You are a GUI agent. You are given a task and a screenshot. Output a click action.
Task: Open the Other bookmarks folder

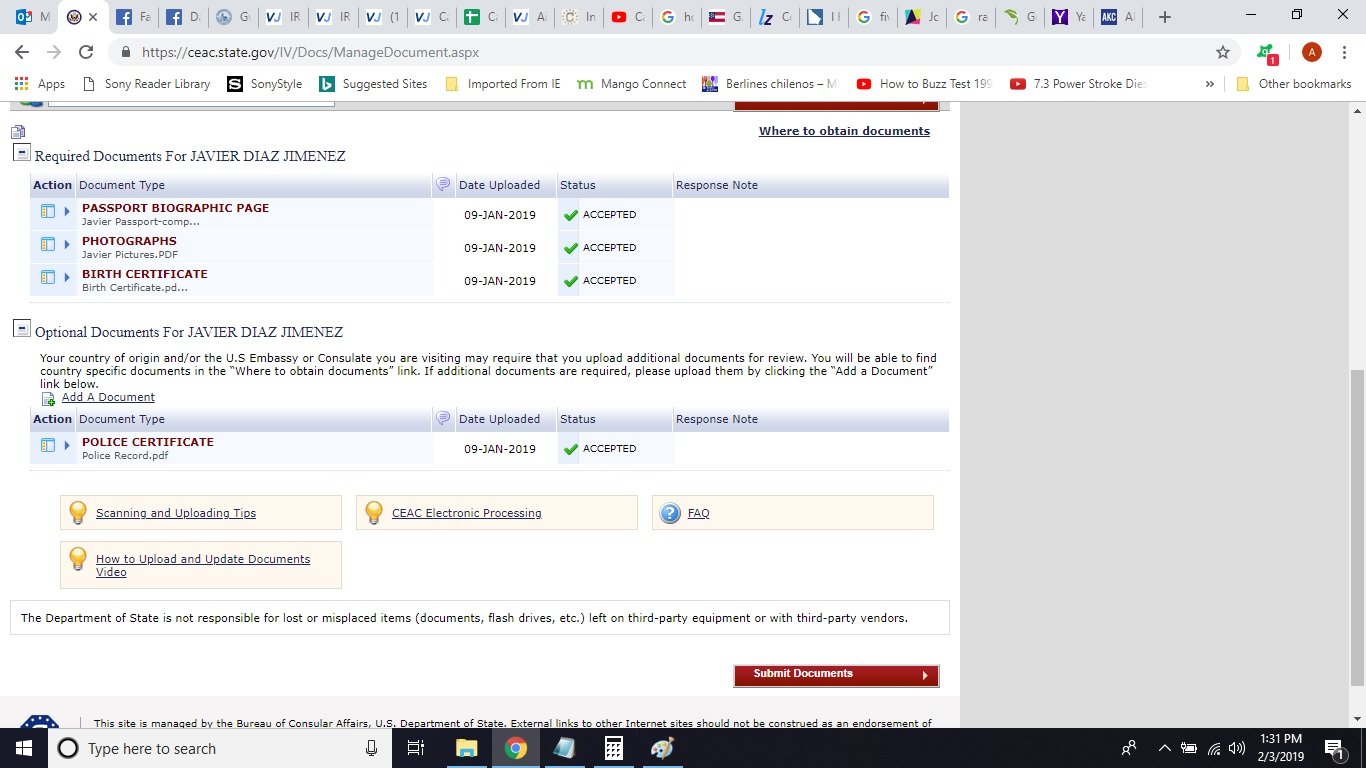[1294, 84]
